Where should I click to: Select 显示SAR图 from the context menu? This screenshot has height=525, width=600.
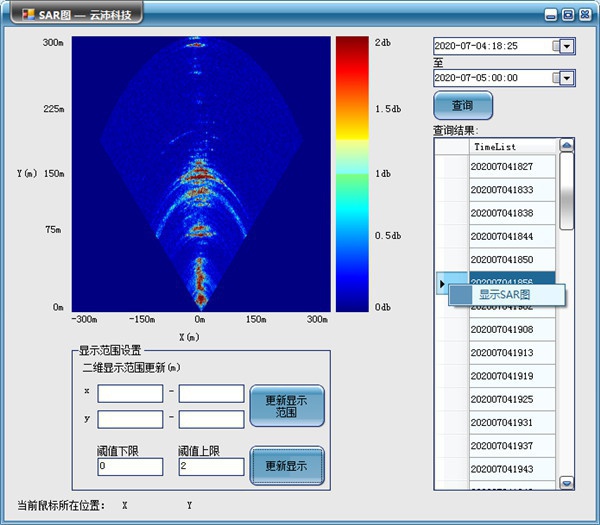[x=505, y=295]
